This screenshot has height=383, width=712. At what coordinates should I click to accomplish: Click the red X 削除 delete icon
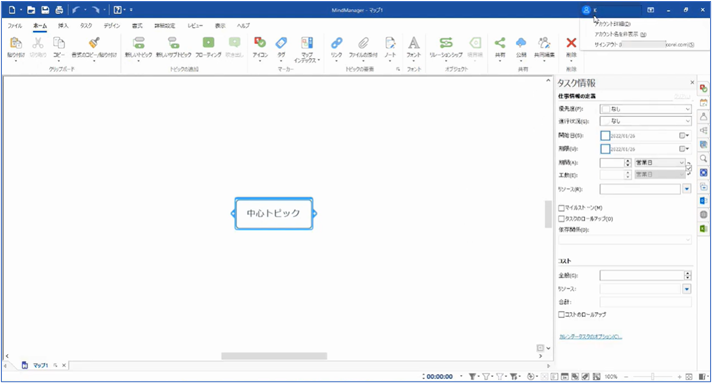[571, 43]
